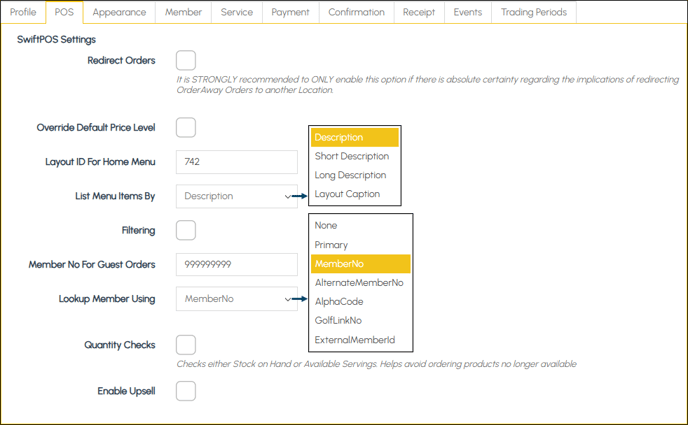
Task: Enable Upsell checkbox
Action: click(x=185, y=391)
